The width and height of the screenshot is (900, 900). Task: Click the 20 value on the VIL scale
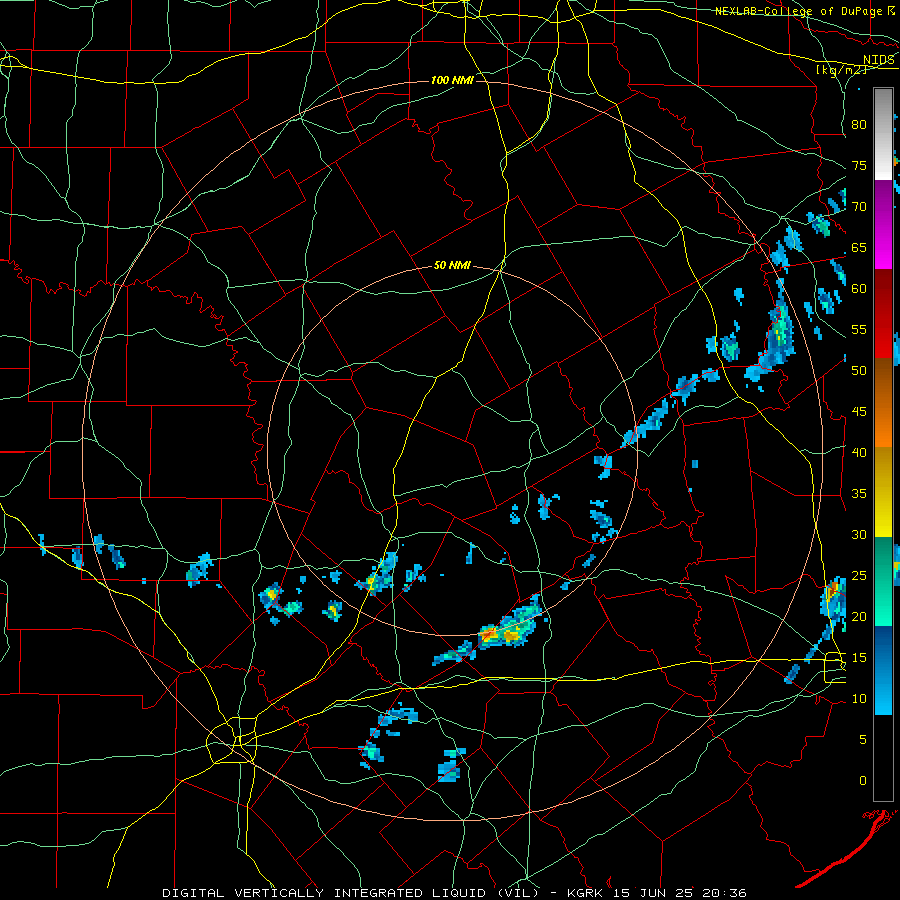859,617
